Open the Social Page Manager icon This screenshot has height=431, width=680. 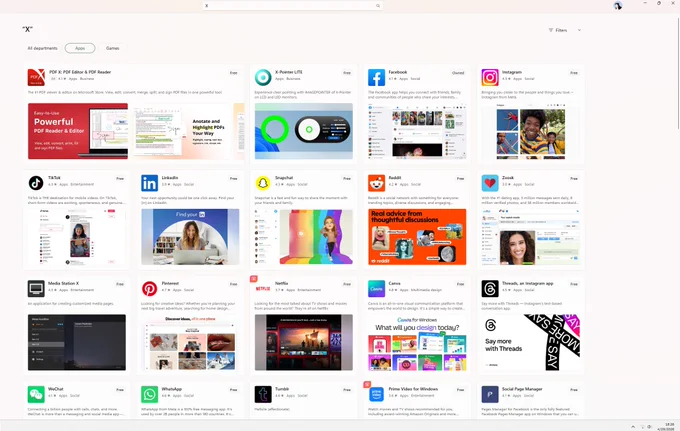click(490, 394)
